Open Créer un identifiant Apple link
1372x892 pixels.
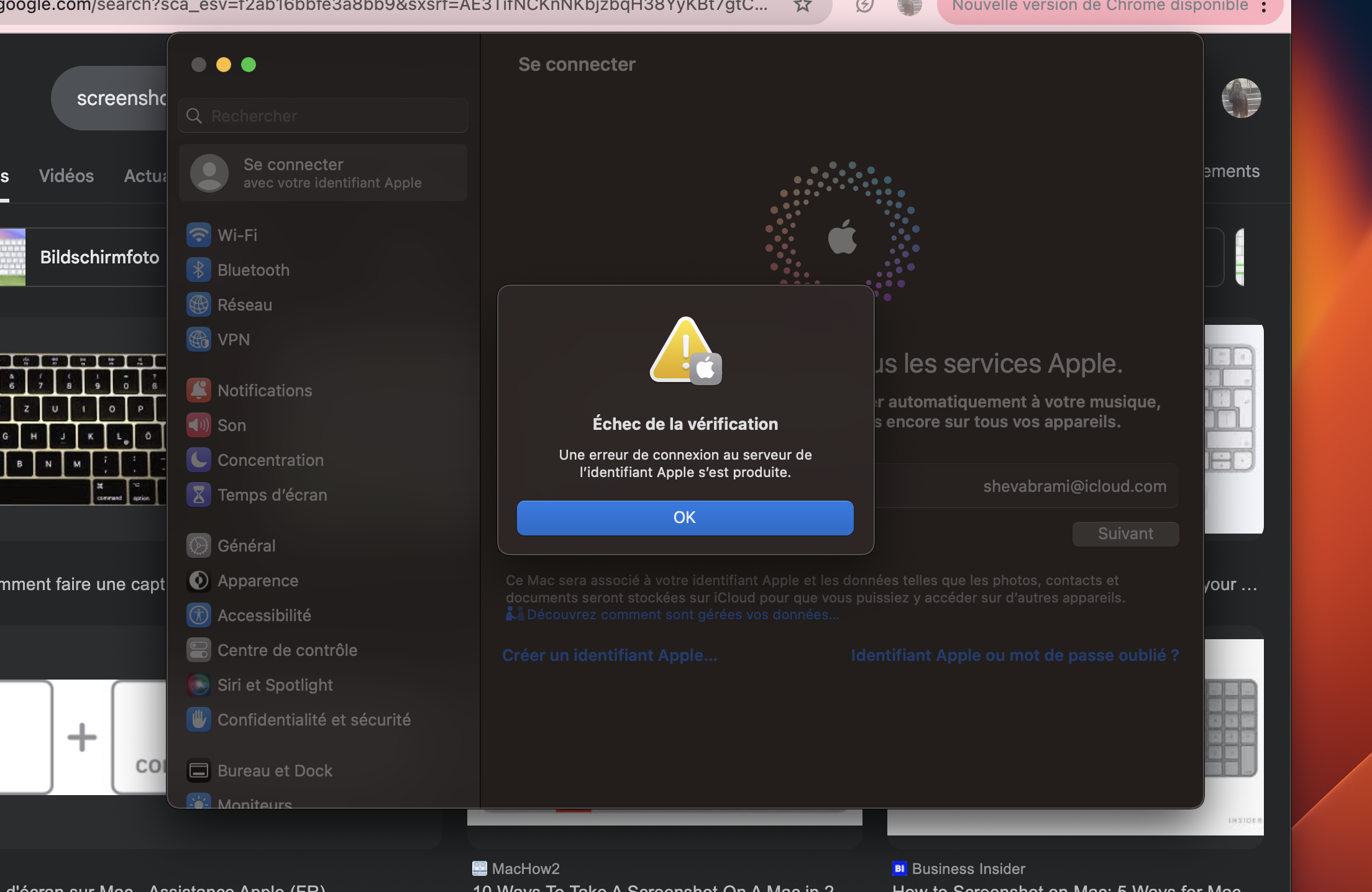(x=610, y=655)
